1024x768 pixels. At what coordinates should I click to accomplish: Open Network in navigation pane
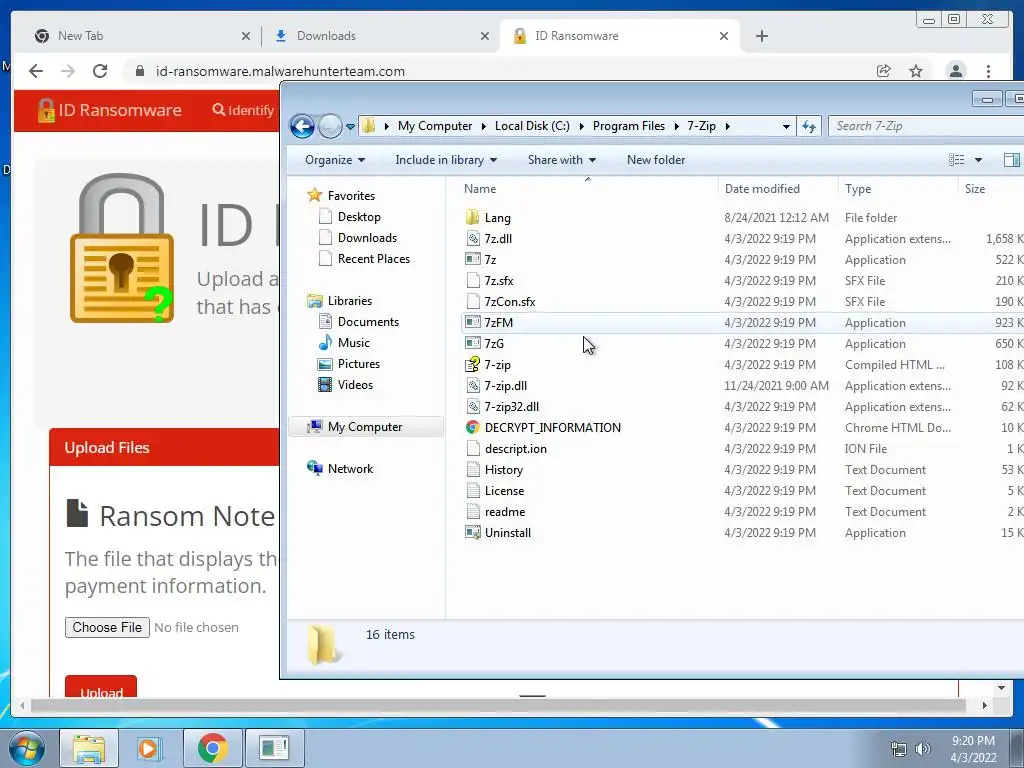(x=350, y=468)
